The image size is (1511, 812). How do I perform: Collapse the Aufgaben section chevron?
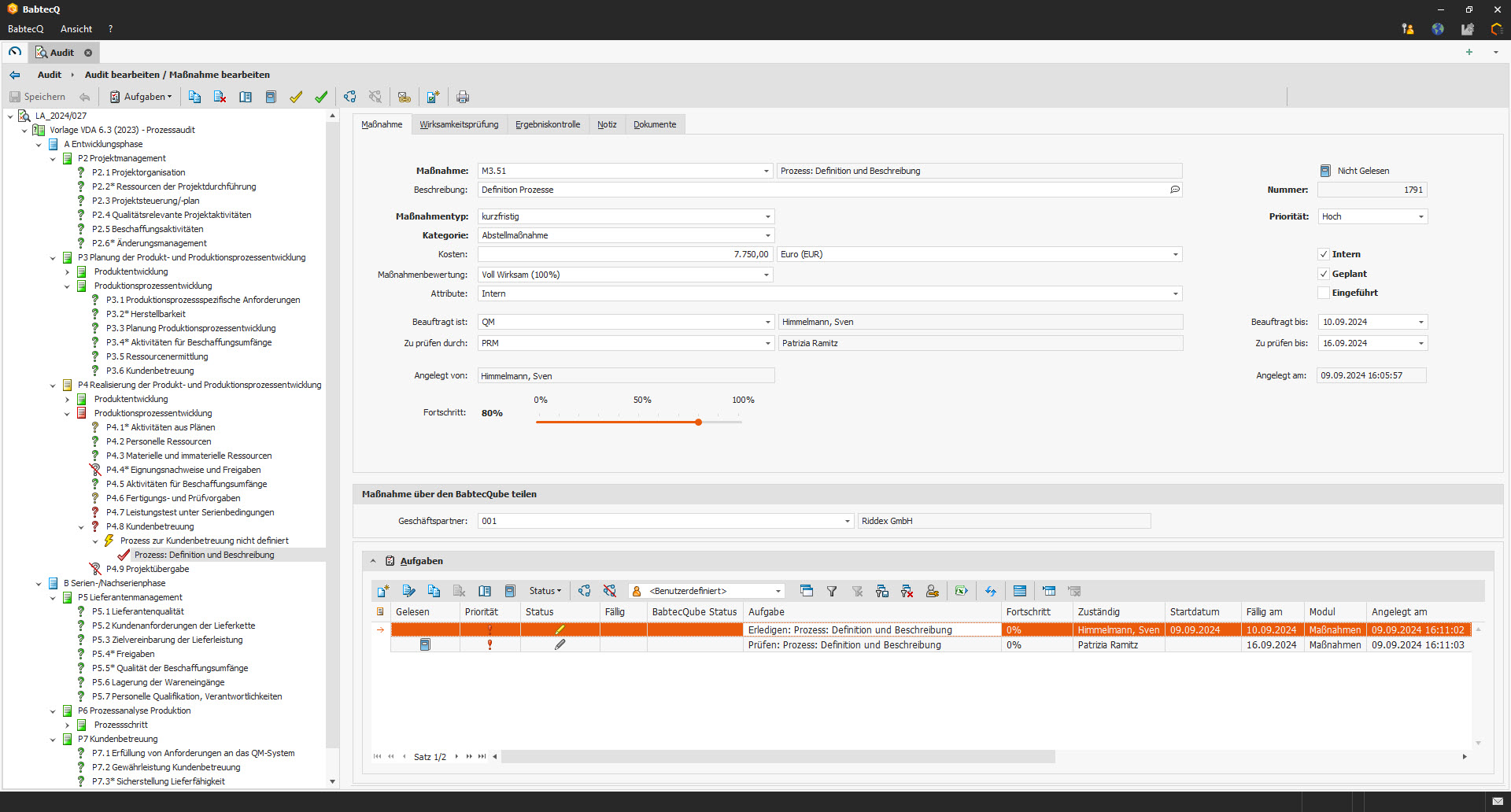tap(373, 561)
